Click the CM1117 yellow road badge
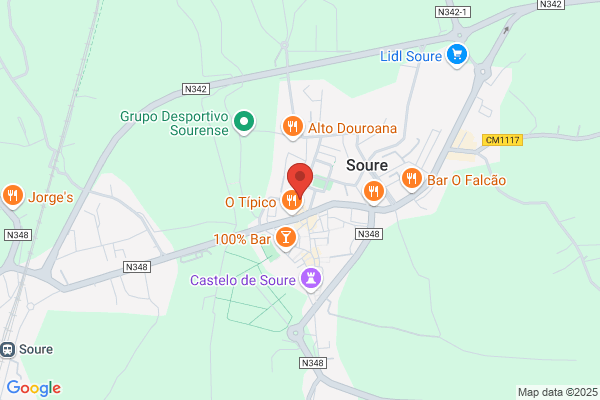This screenshot has width=600, height=400. click(x=502, y=140)
